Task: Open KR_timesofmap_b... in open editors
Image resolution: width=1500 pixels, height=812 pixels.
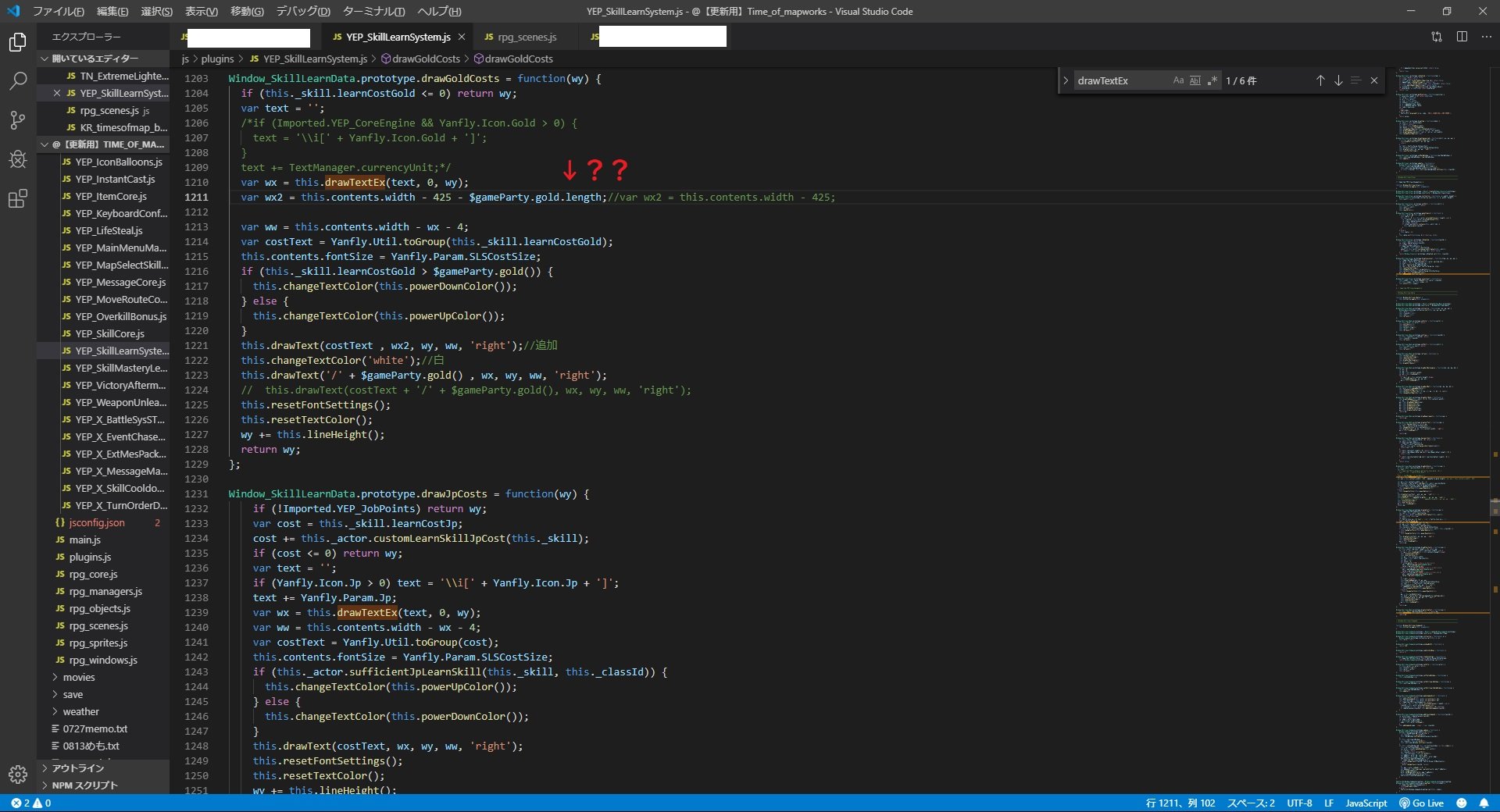Action: click(x=103, y=127)
